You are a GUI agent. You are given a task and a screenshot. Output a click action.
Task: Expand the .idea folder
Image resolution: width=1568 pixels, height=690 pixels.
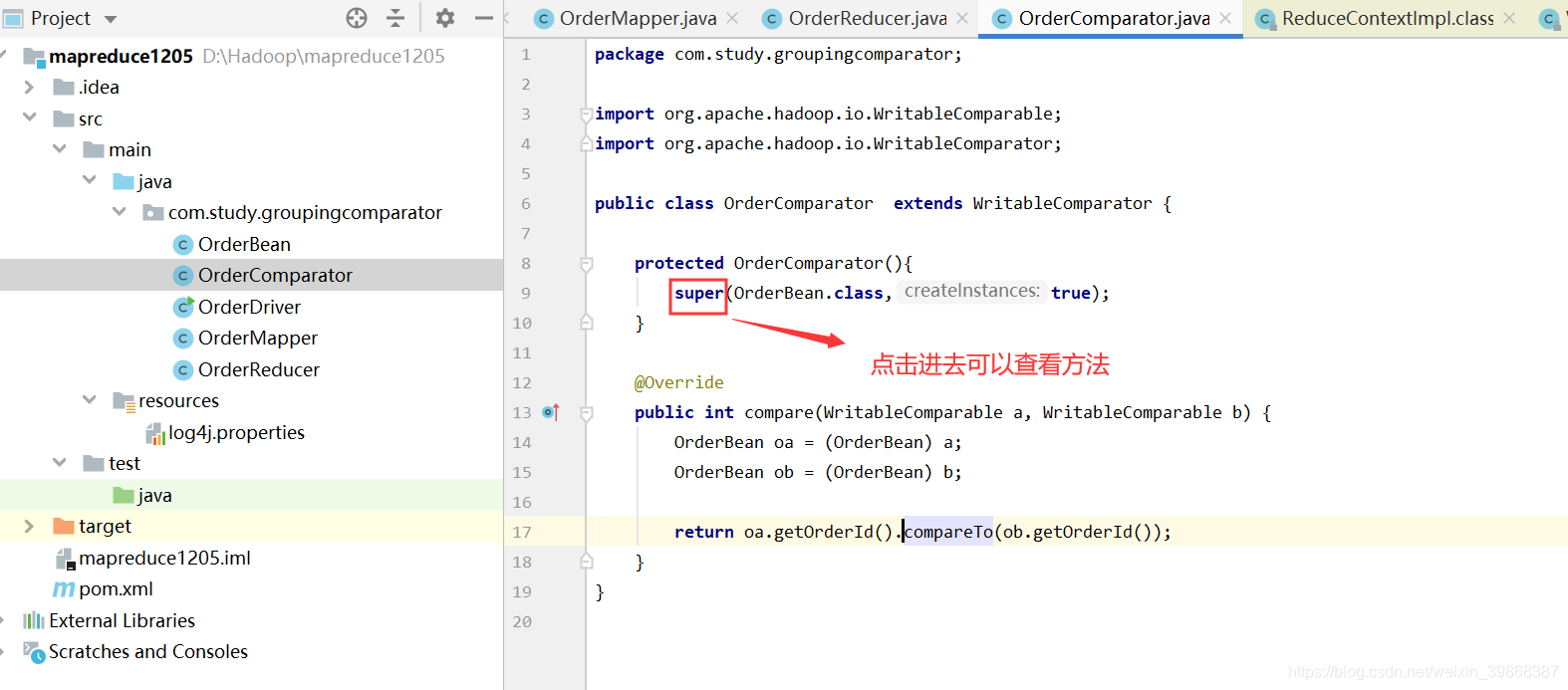29,88
